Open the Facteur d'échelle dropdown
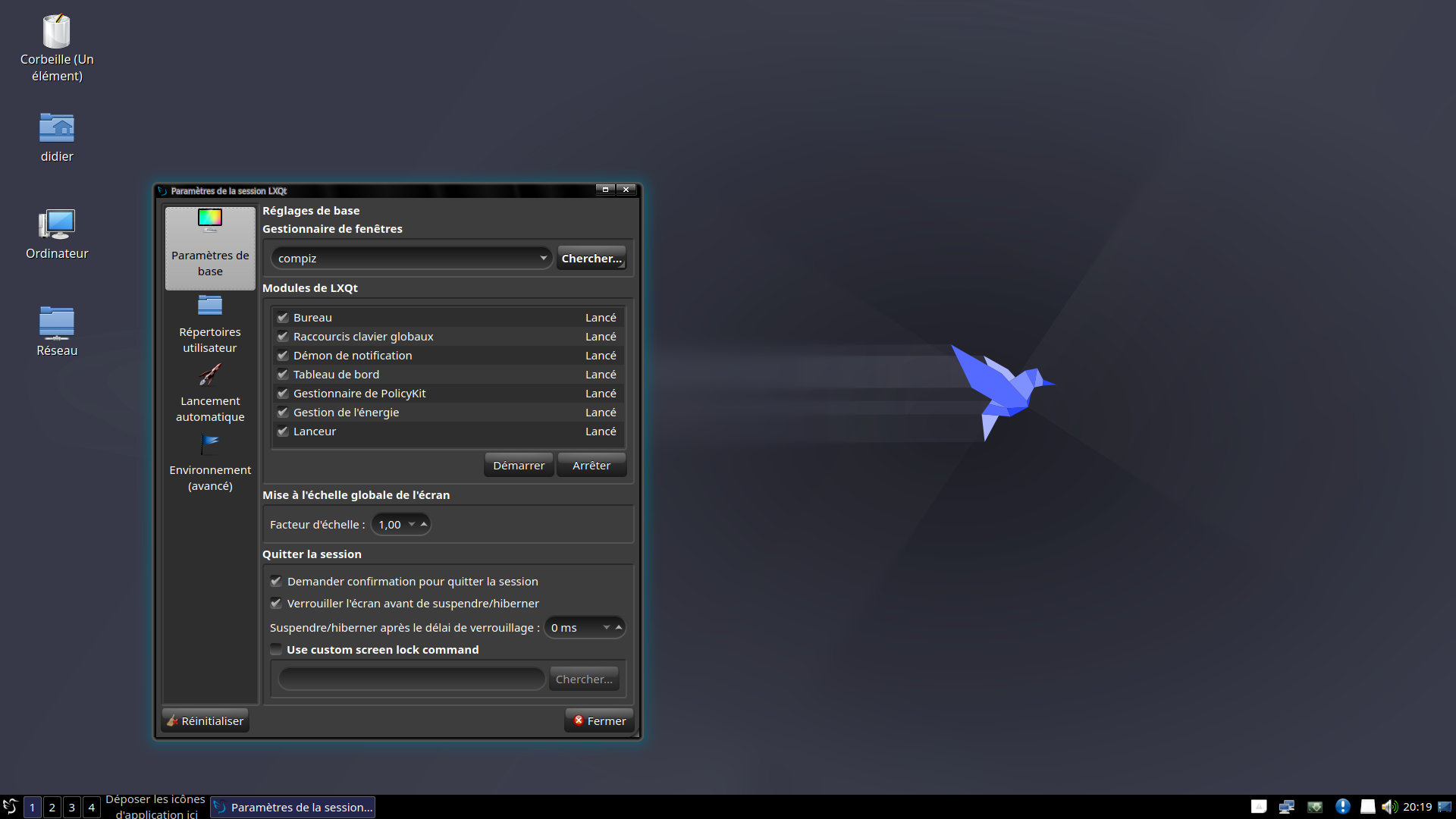This screenshot has height=819, width=1456. [400, 524]
